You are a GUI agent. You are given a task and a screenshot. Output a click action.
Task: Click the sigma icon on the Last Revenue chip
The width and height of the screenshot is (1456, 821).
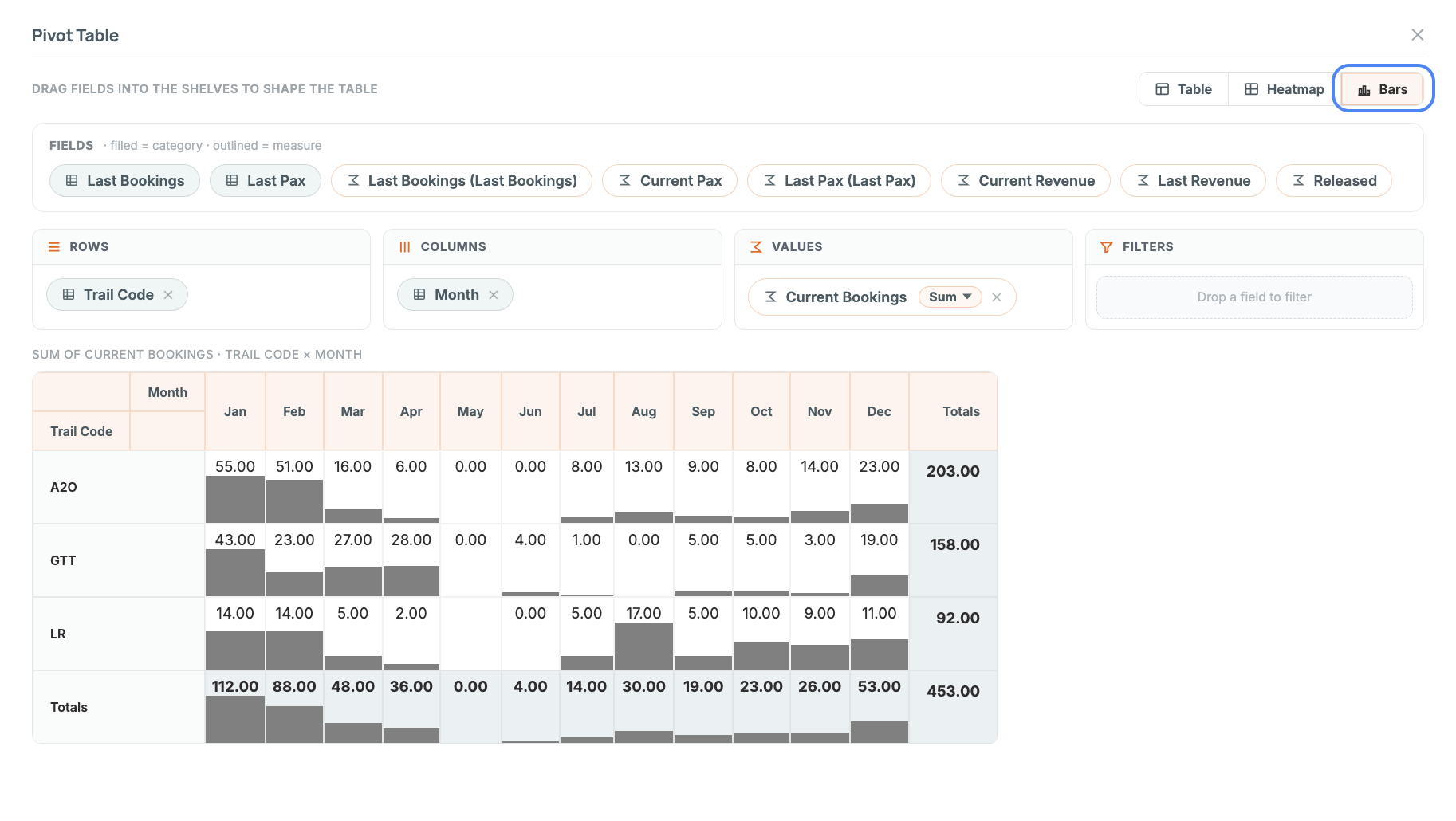click(x=1143, y=181)
